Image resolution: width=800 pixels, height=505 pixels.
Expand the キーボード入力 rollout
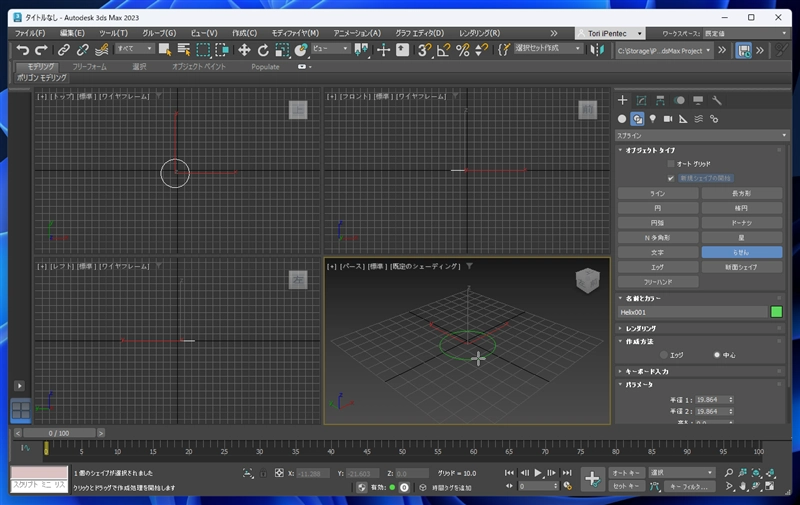pos(699,371)
